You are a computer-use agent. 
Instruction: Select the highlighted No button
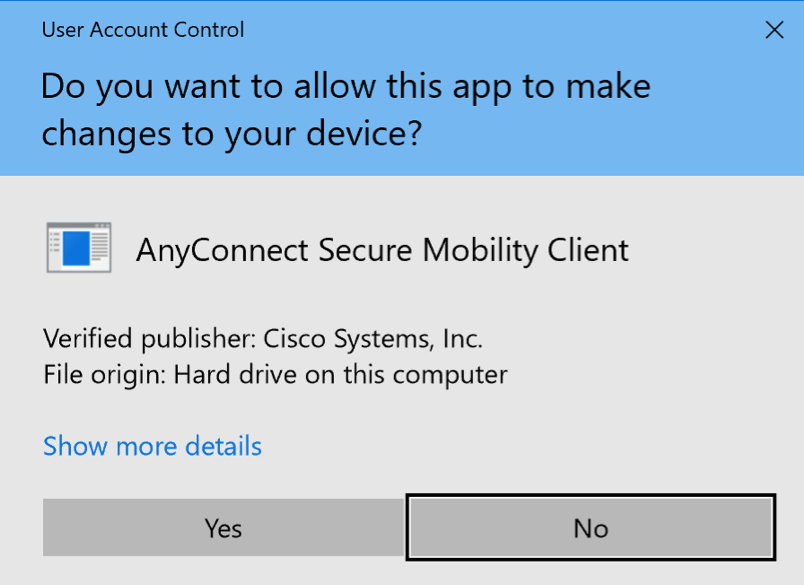(x=590, y=527)
